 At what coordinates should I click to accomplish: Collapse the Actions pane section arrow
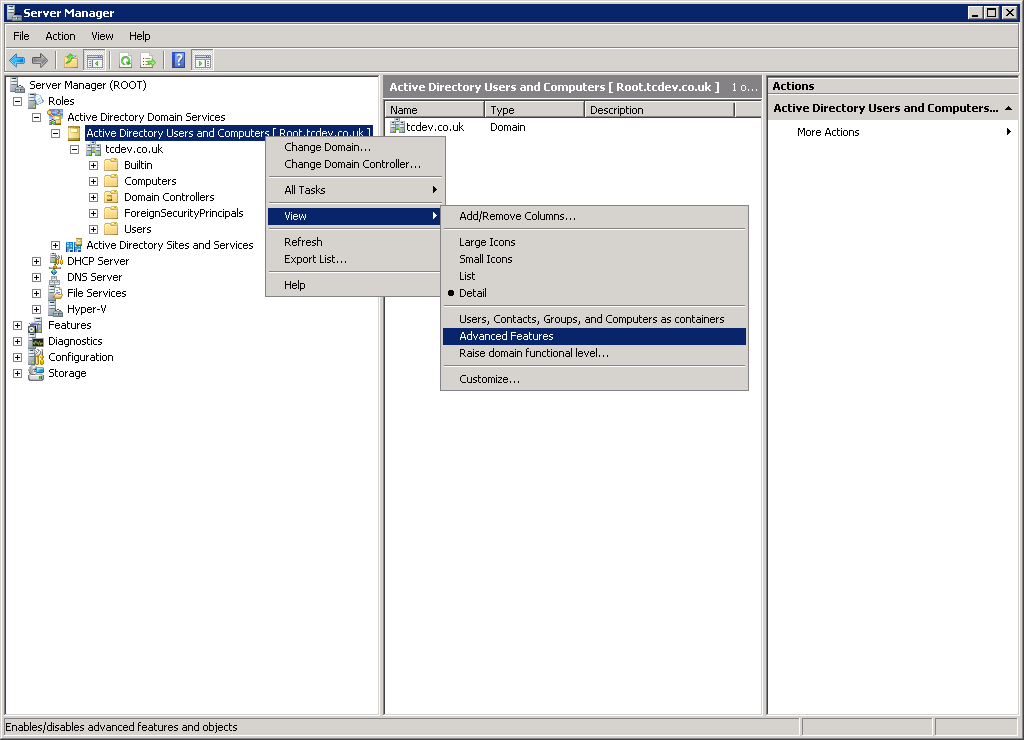coord(1008,108)
